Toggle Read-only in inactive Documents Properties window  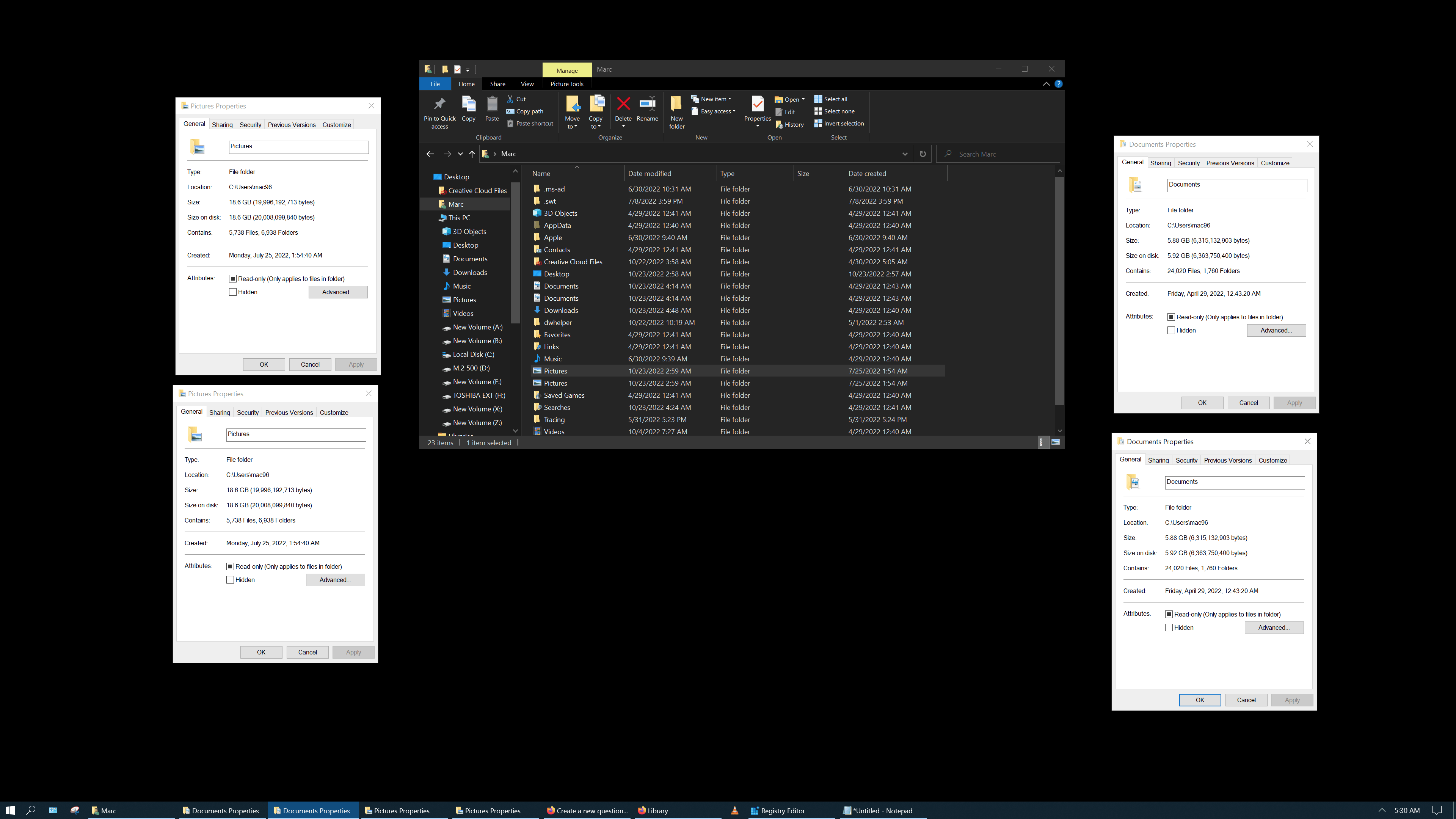coord(1171,317)
